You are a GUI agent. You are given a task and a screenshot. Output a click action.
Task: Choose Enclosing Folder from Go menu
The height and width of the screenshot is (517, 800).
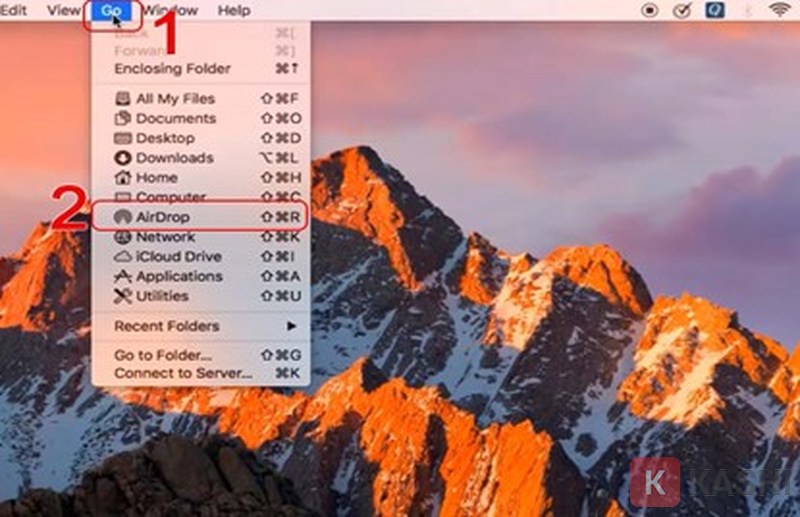pos(172,69)
